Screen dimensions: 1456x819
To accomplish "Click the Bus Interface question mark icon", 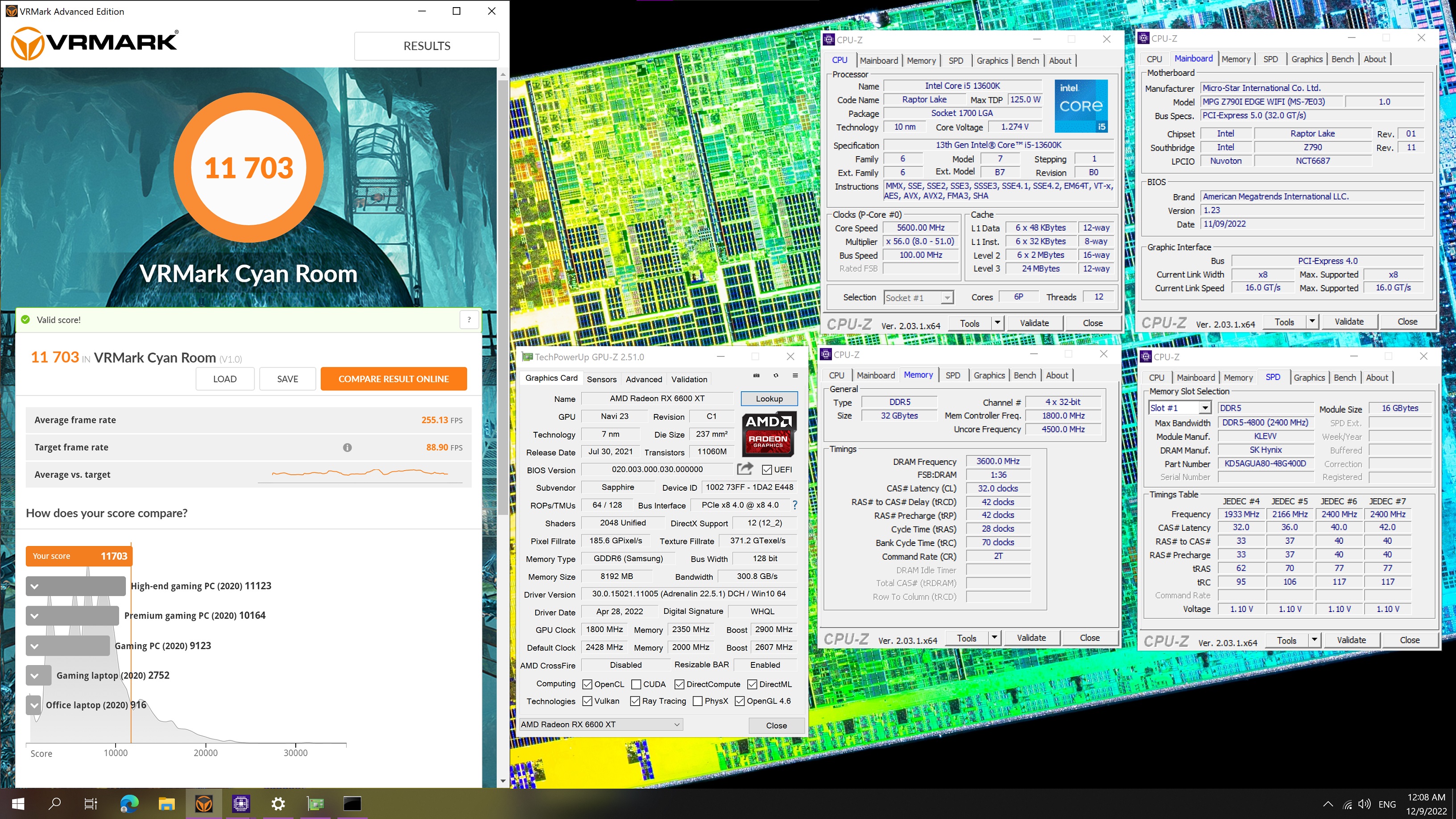I will pyautogui.click(x=795, y=505).
